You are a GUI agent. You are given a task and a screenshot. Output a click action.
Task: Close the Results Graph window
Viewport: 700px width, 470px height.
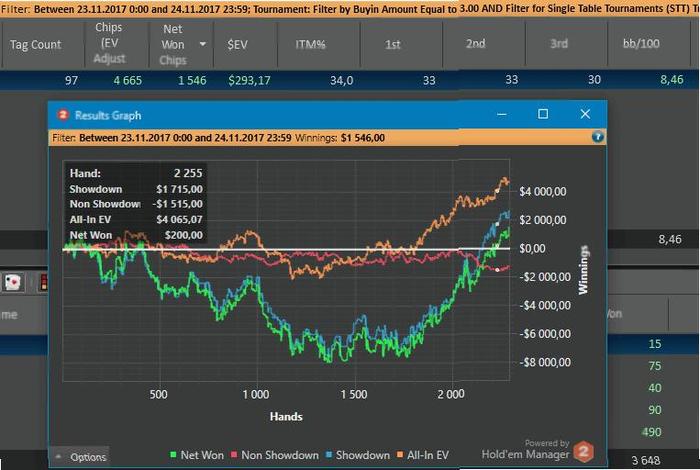point(585,114)
